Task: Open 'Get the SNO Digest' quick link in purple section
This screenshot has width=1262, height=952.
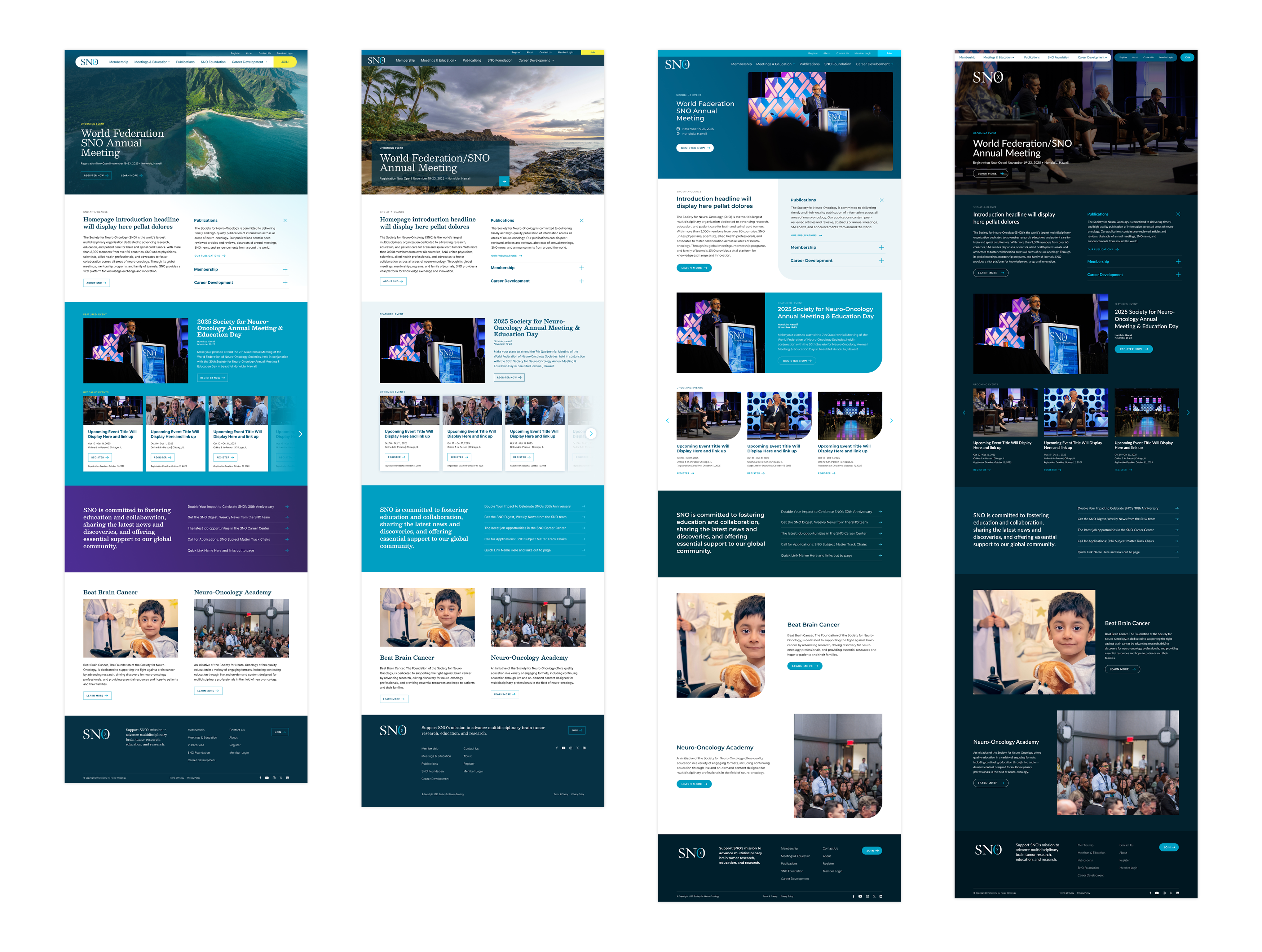Action: pos(238,517)
